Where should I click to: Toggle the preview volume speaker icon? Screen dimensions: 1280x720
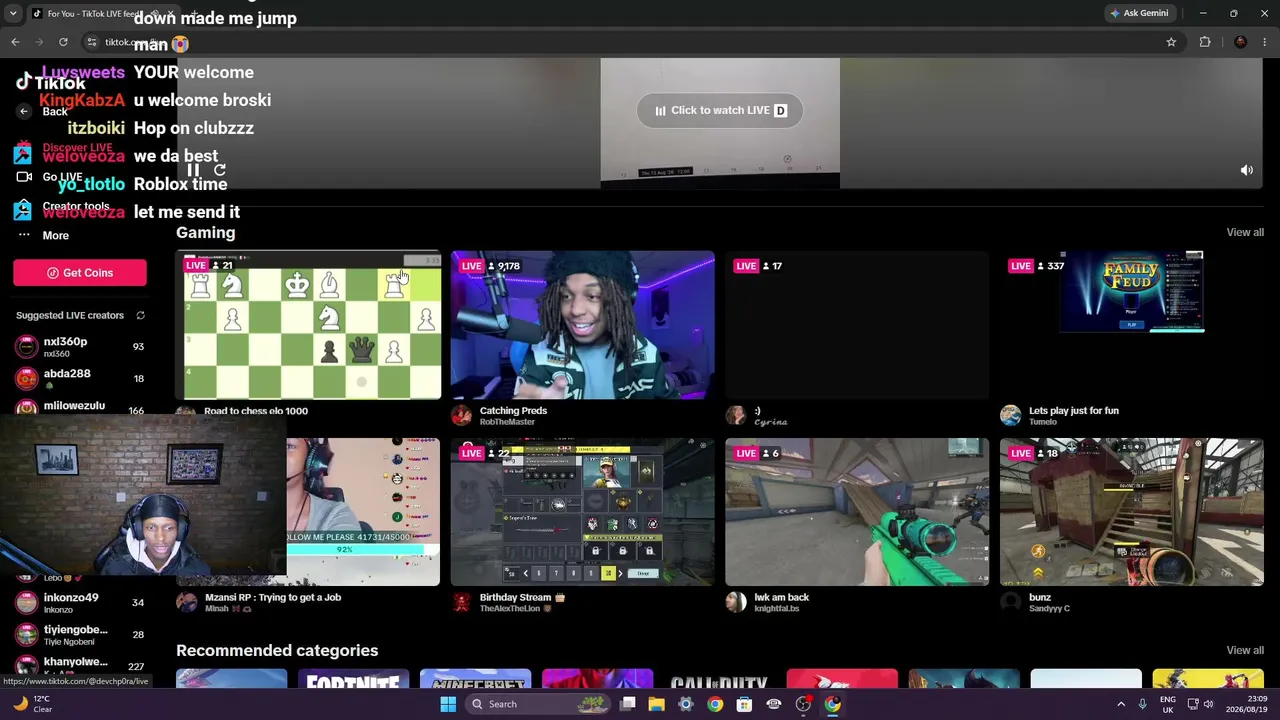pos(1247,171)
